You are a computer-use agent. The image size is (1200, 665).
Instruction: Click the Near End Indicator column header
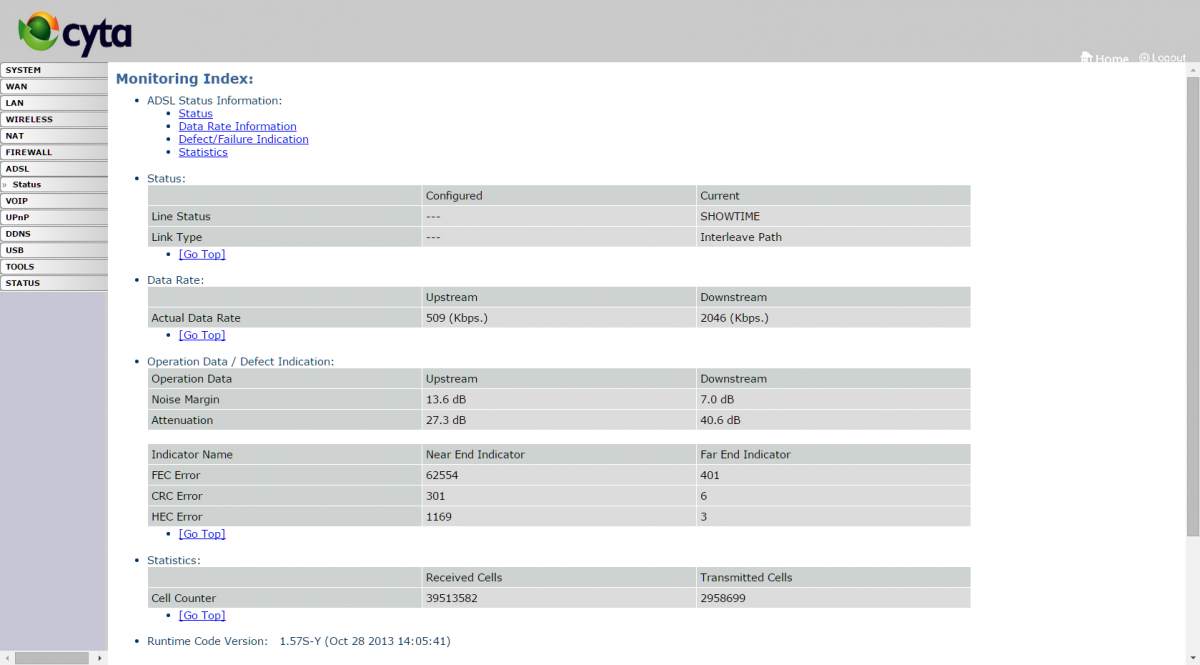coord(475,454)
